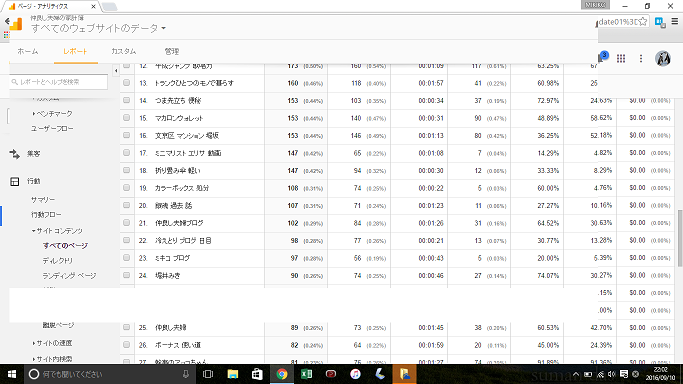
Task: Check the box for row 13
Action: [x=126, y=83]
